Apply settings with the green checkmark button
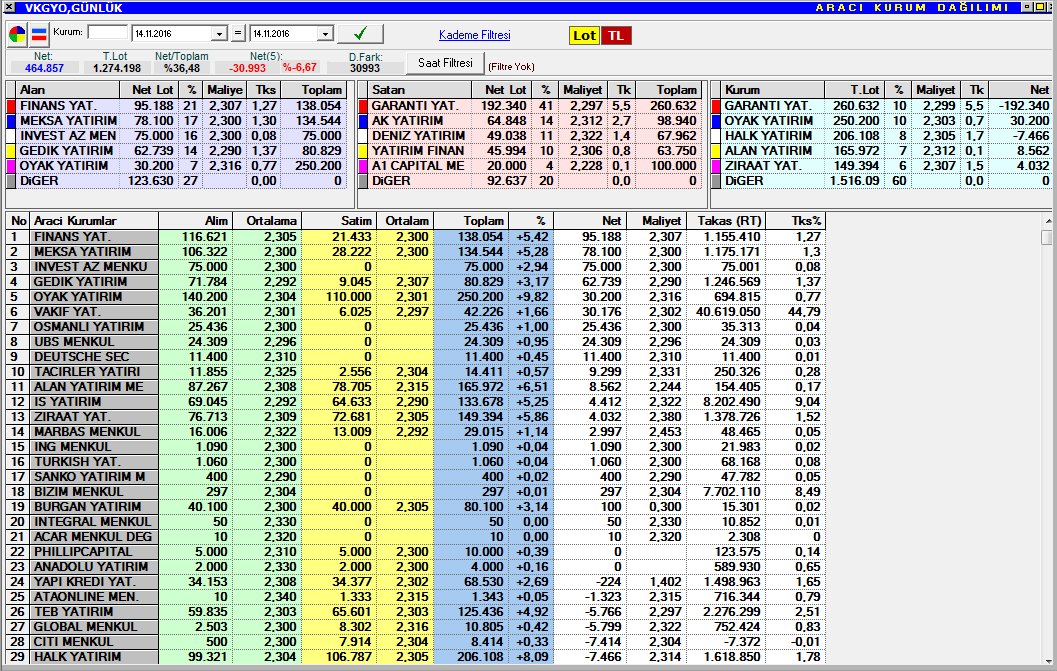Image resolution: width=1057 pixels, height=671 pixels. tap(360, 34)
